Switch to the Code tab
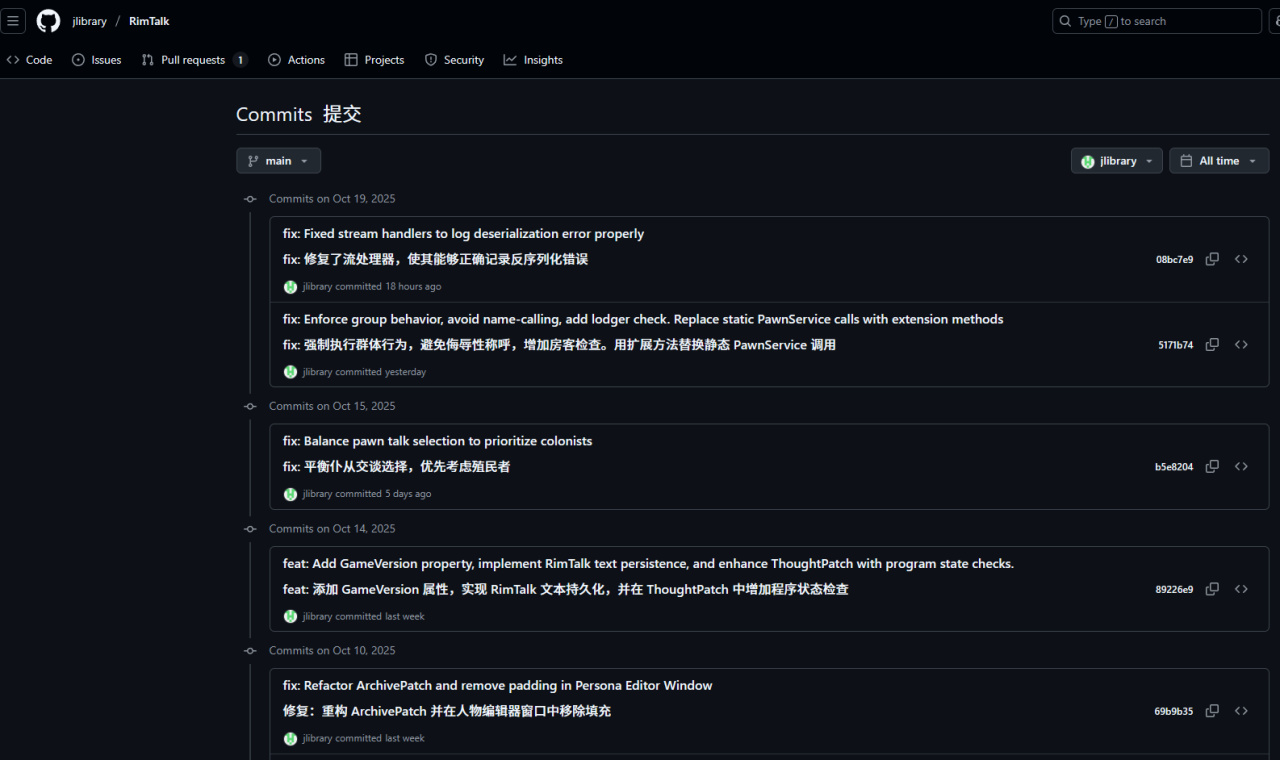This screenshot has height=760, width=1280. (29, 60)
